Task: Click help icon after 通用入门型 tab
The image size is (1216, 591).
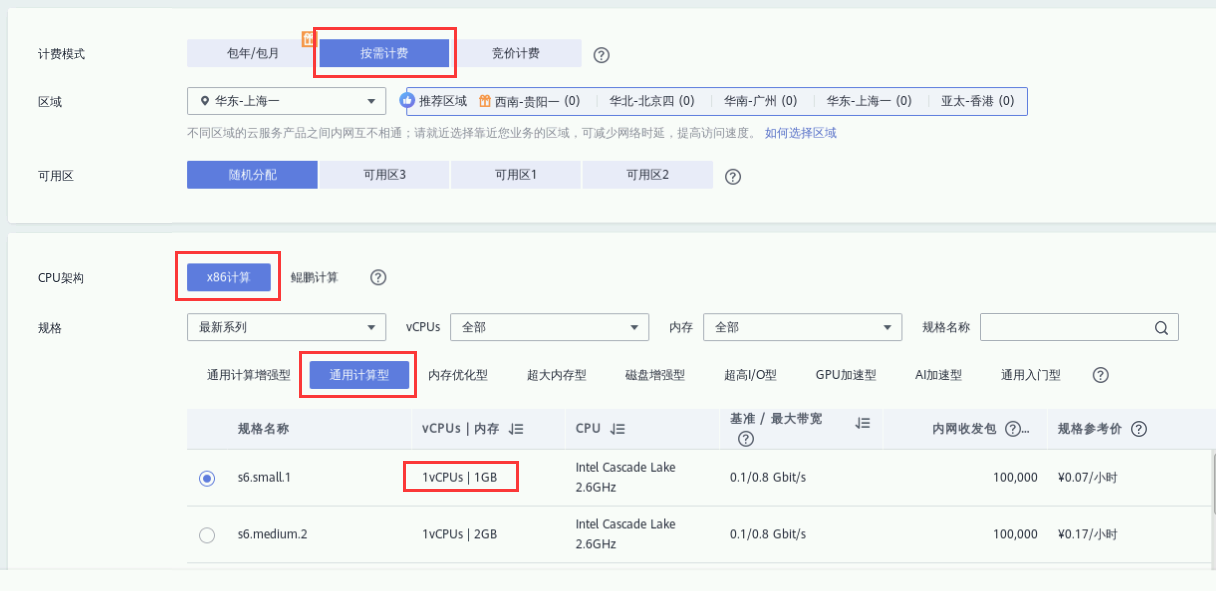Action: click(1100, 375)
